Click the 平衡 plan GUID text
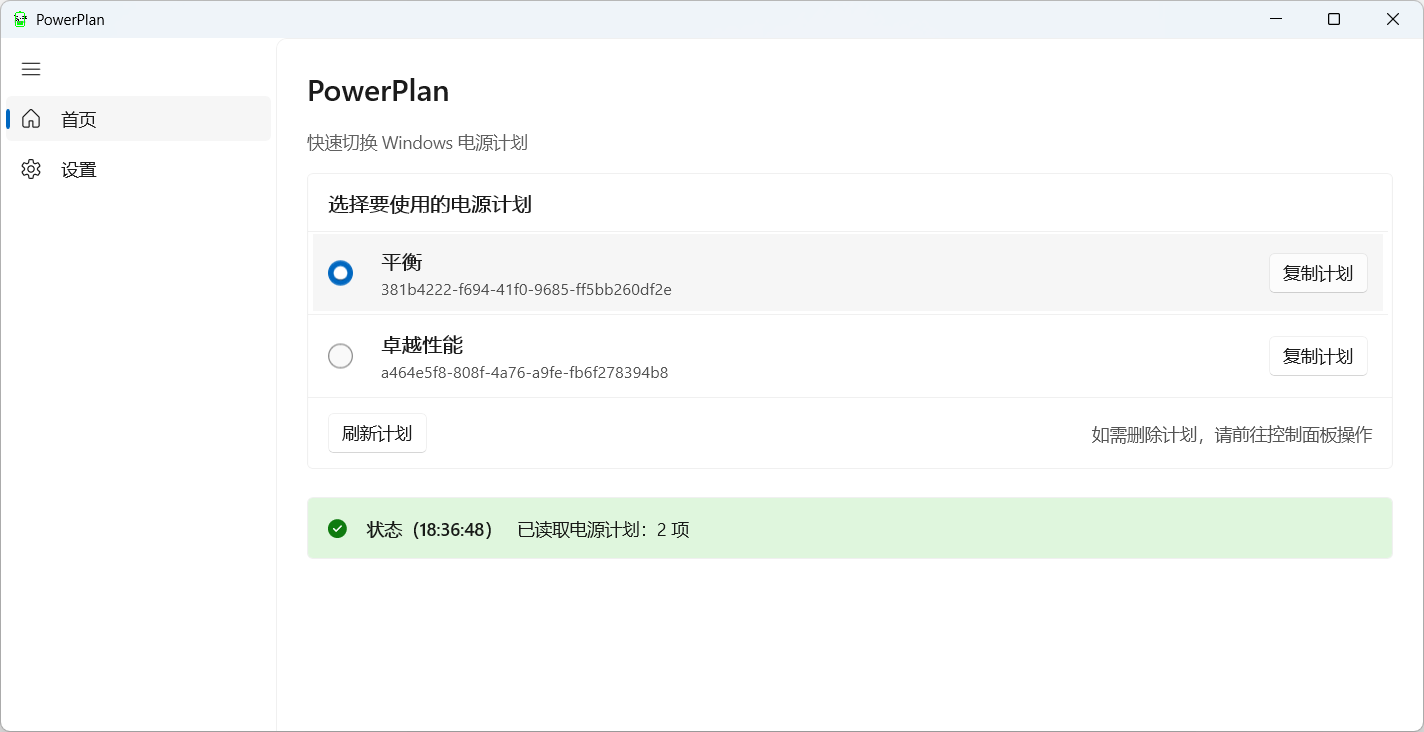 tap(526, 290)
